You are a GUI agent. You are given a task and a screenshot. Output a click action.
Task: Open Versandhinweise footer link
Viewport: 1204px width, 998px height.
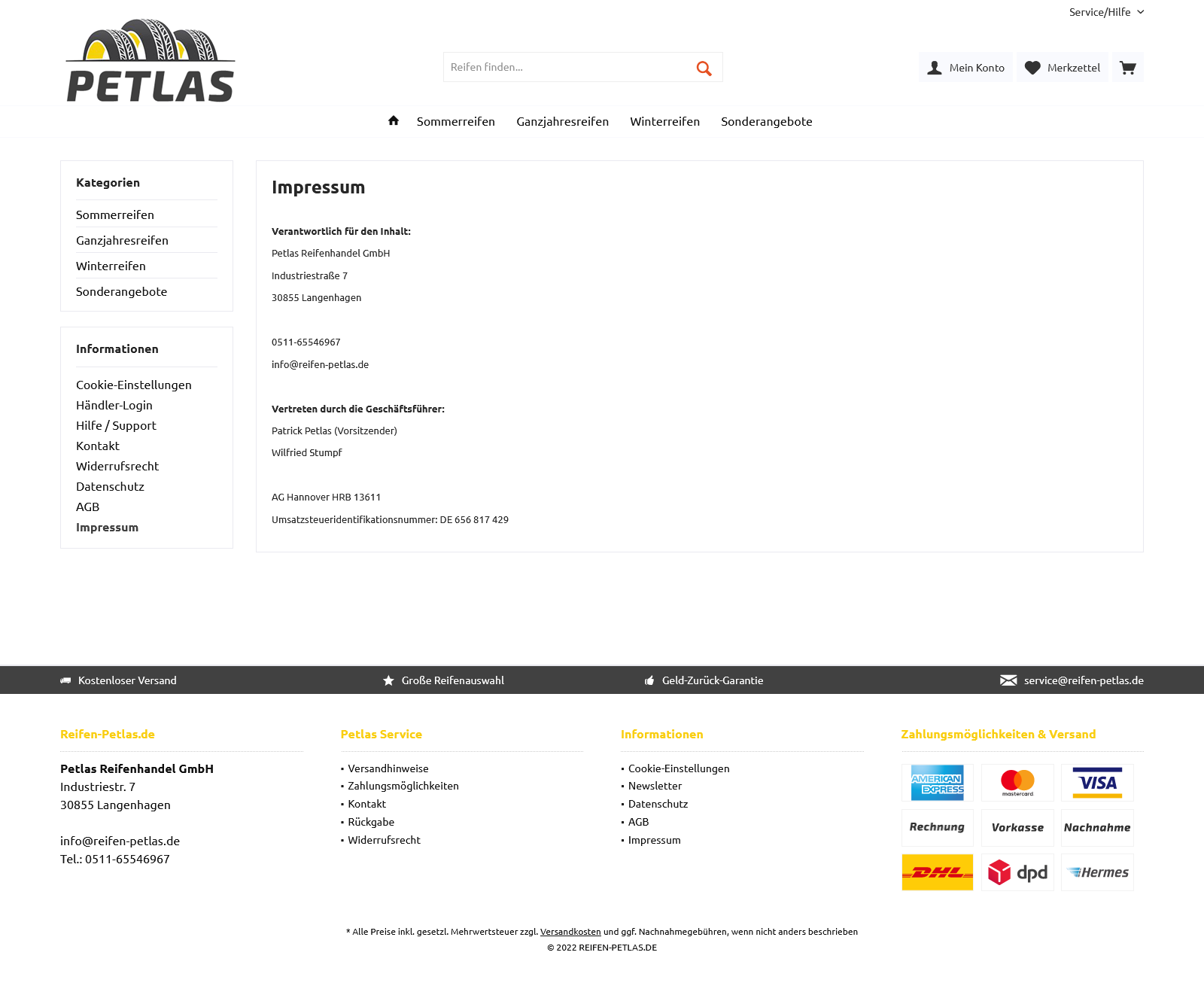point(388,768)
